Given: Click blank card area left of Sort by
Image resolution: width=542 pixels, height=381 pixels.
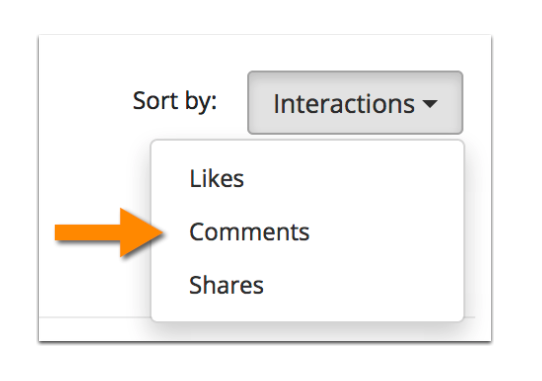Looking at the screenshot, I should point(85,101).
